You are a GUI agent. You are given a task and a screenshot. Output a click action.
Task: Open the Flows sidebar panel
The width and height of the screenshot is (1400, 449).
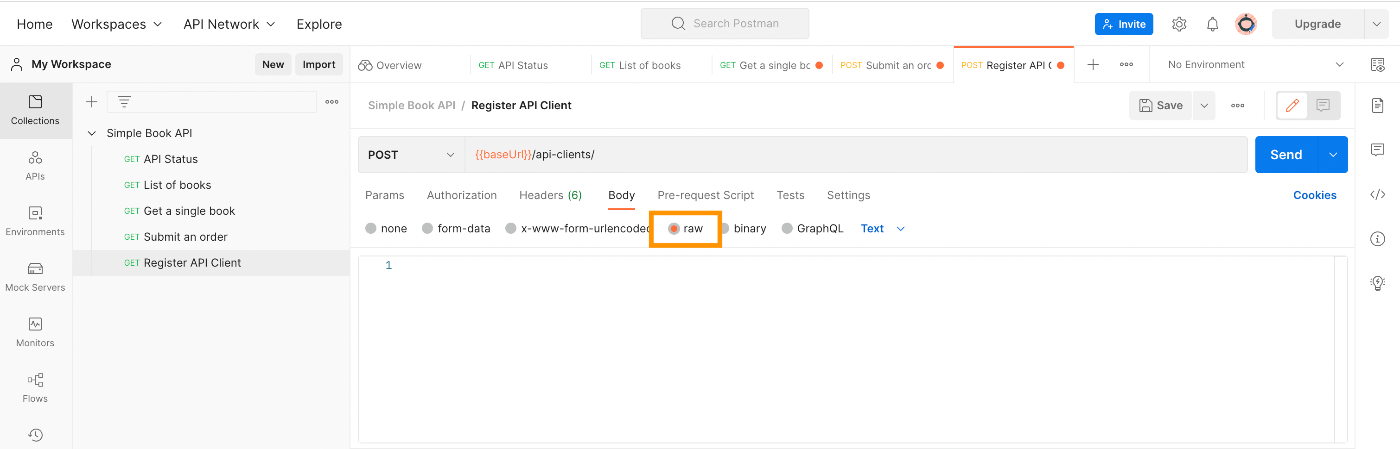tap(35, 388)
